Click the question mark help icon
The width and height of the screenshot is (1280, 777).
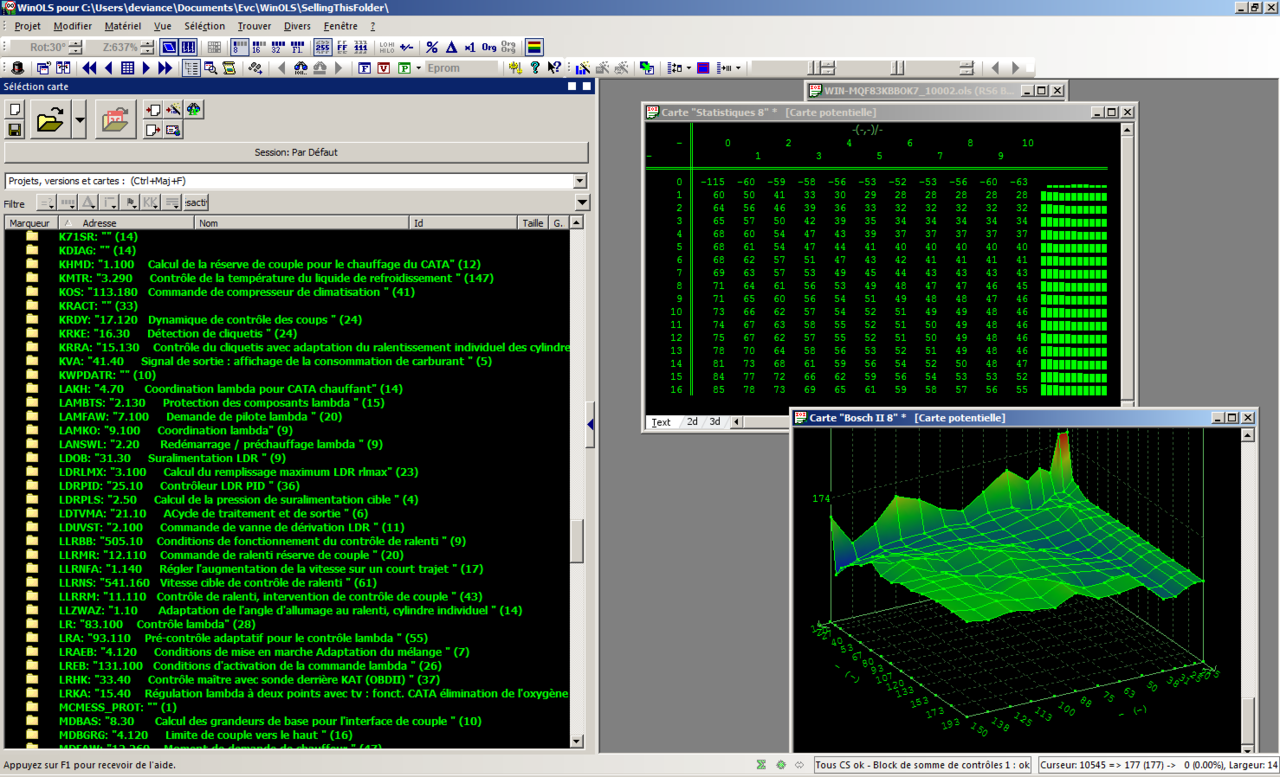click(535, 68)
